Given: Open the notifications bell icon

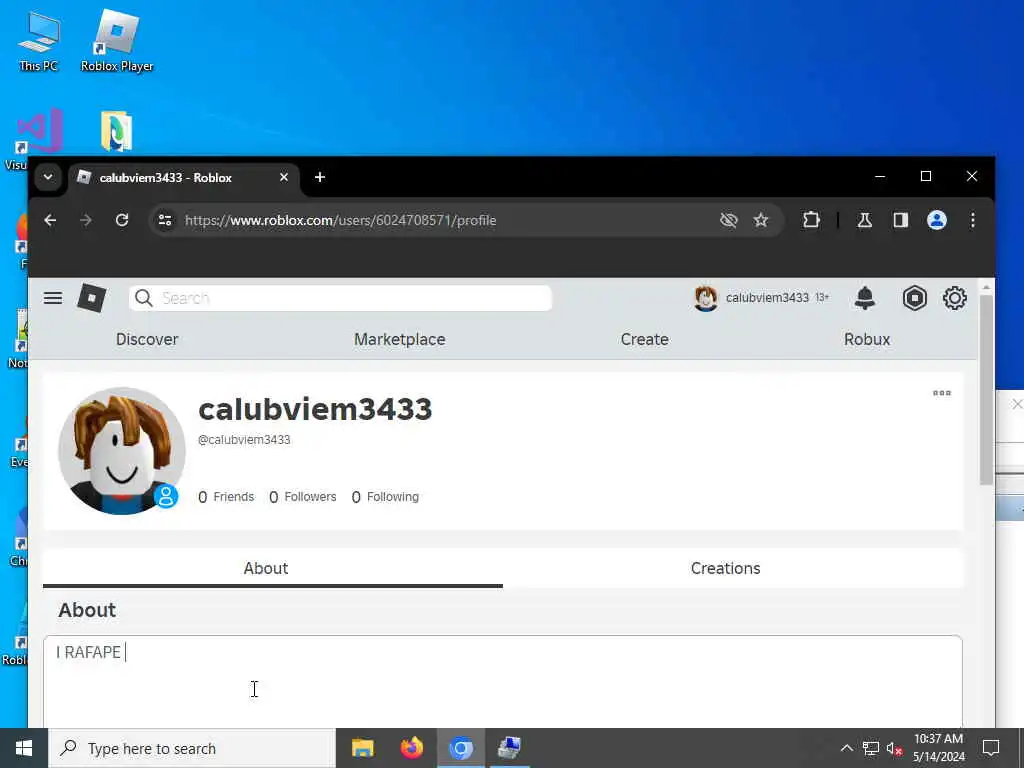Looking at the screenshot, I should pyautogui.click(x=865, y=298).
